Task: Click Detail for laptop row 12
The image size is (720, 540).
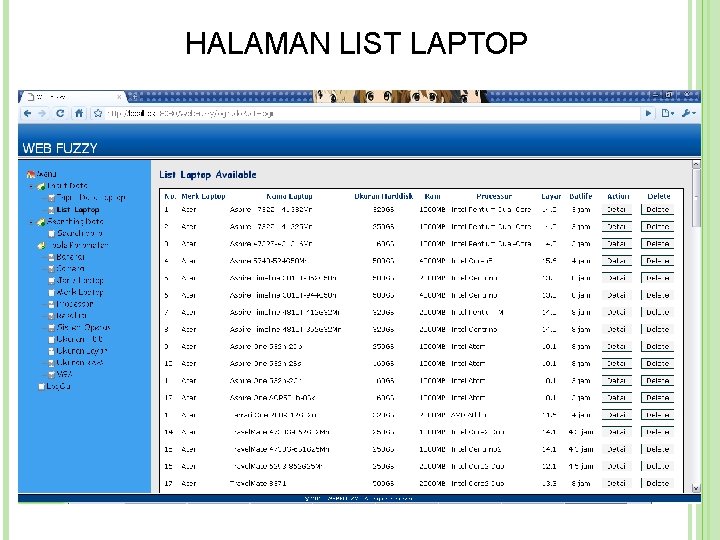Action: pyautogui.click(x=617, y=398)
